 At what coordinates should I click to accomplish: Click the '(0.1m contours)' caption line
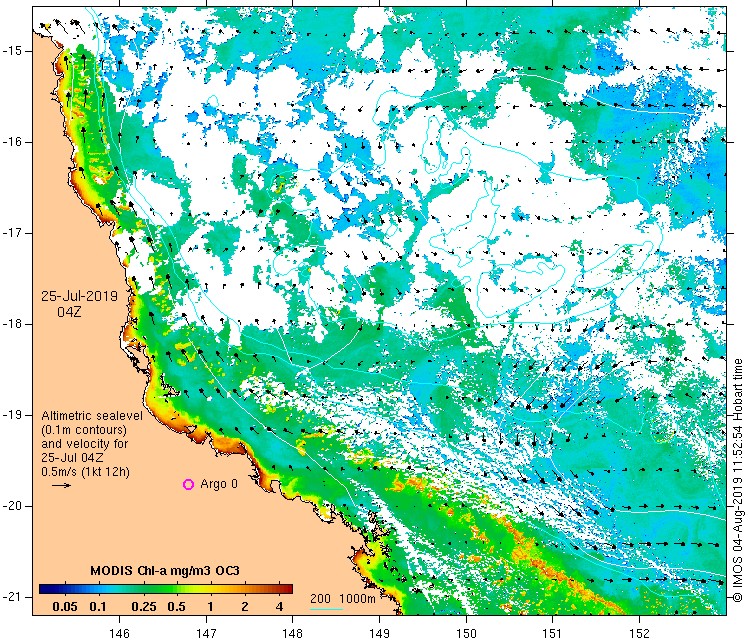[84, 430]
